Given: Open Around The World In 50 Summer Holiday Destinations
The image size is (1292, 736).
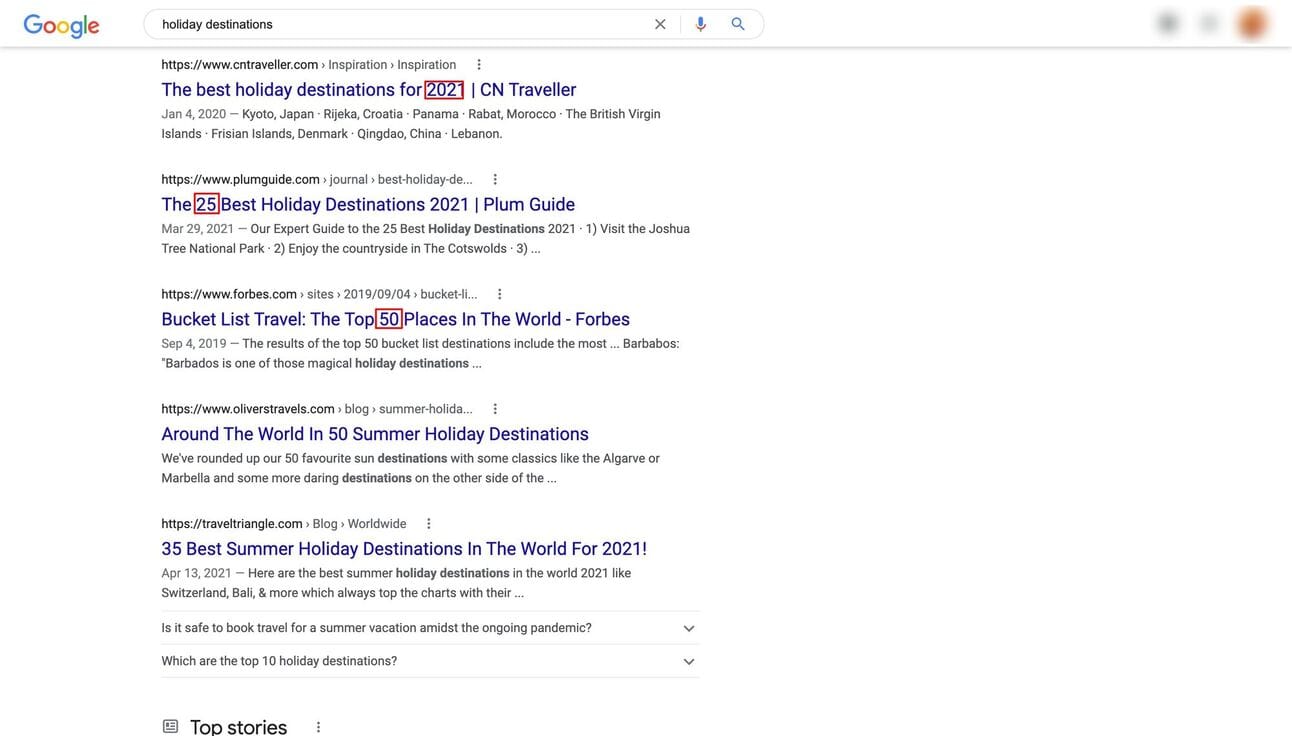Looking at the screenshot, I should 375,434.
